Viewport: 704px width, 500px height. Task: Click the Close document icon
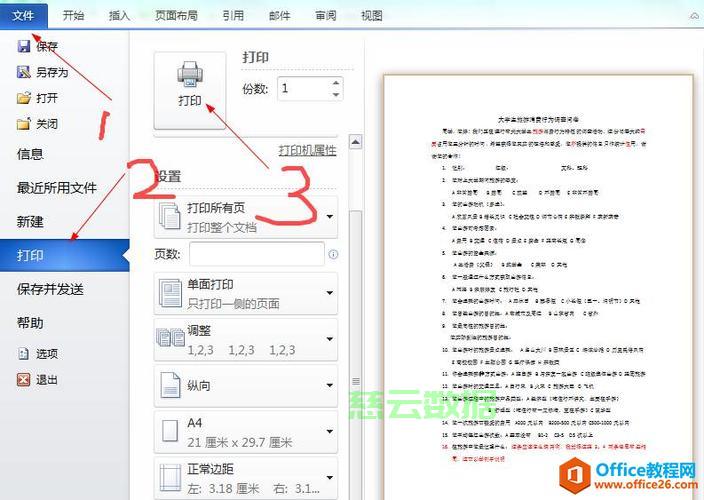(24, 124)
